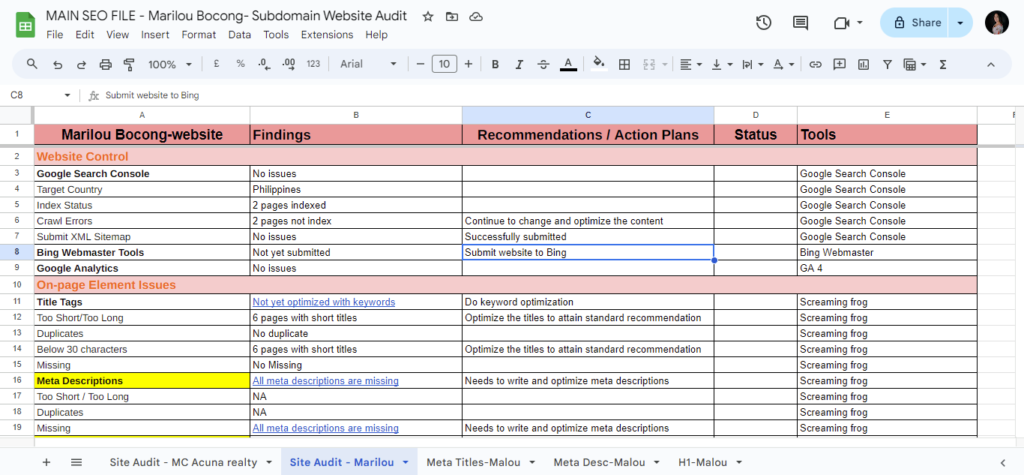Screen dimensions: 1024x475
Task: Format as percent
Action: pos(240,64)
